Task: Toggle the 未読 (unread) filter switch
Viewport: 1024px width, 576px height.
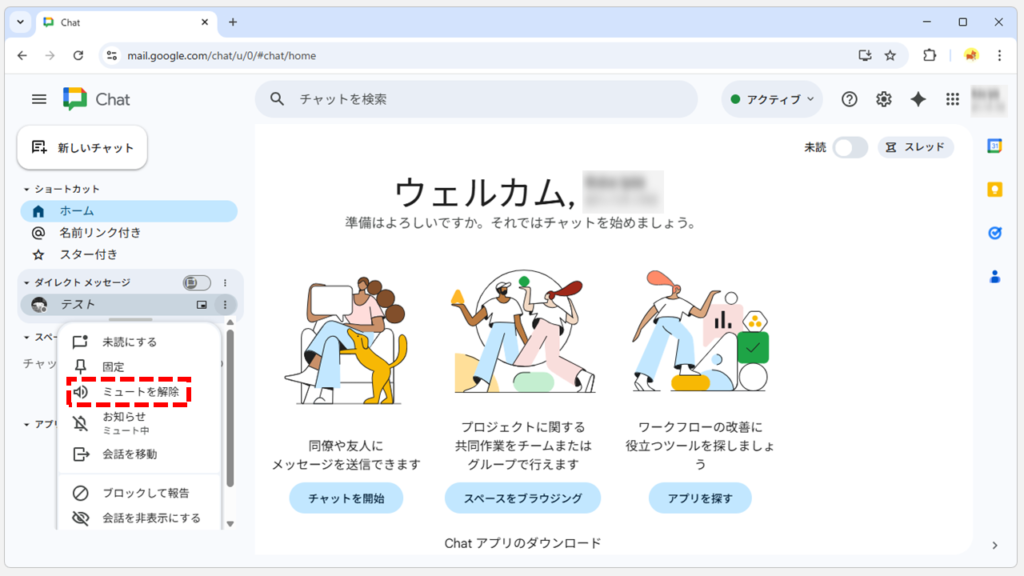Action: (849, 147)
